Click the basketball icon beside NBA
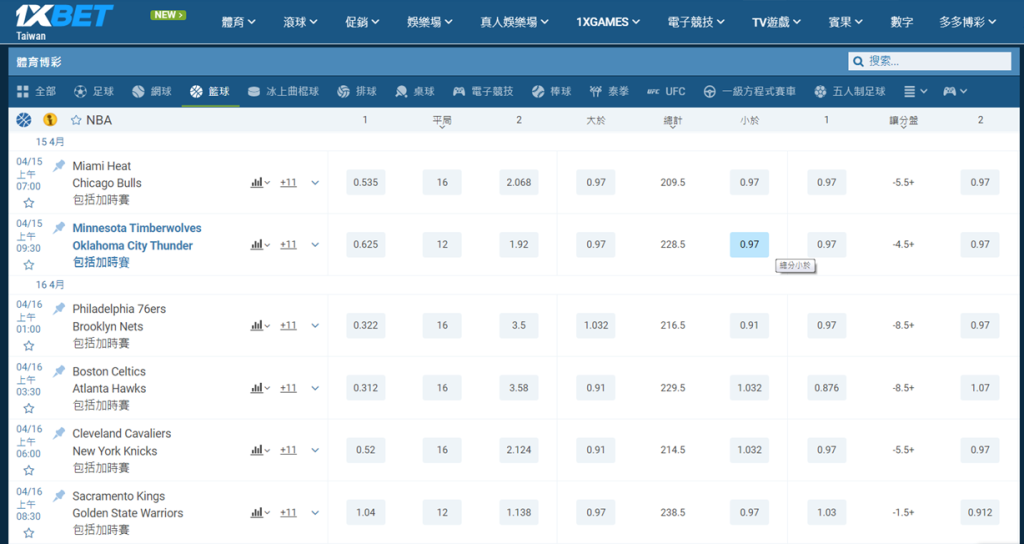Screen dimensions: 1024x544 [x=24, y=120]
